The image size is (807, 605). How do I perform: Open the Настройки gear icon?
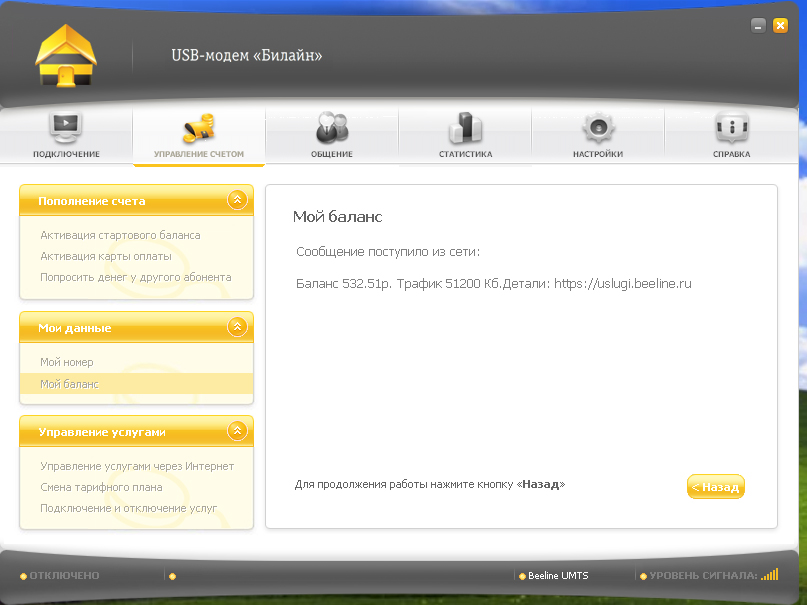tap(598, 128)
